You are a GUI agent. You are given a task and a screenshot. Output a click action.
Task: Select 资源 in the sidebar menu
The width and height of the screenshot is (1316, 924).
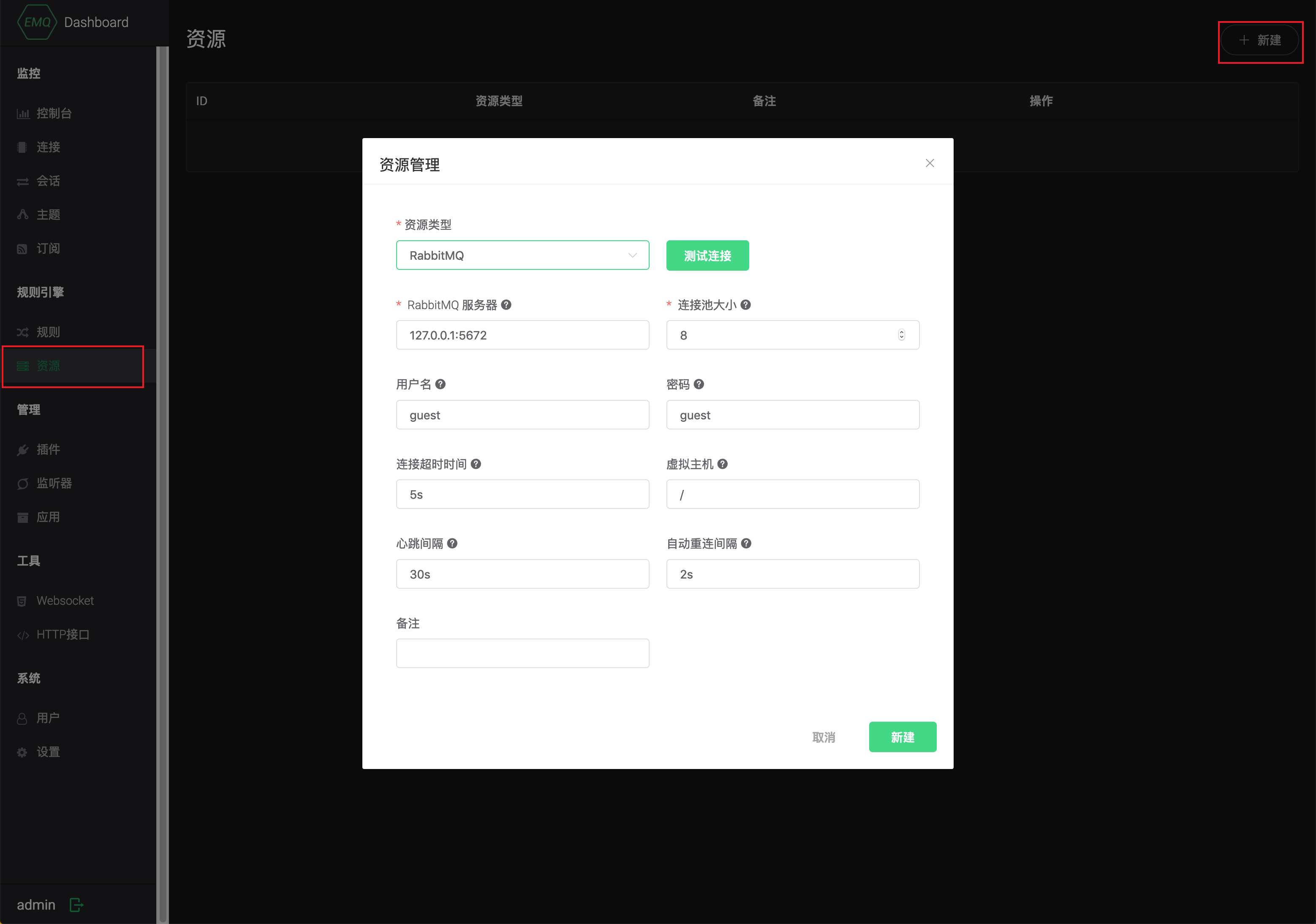point(48,366)
